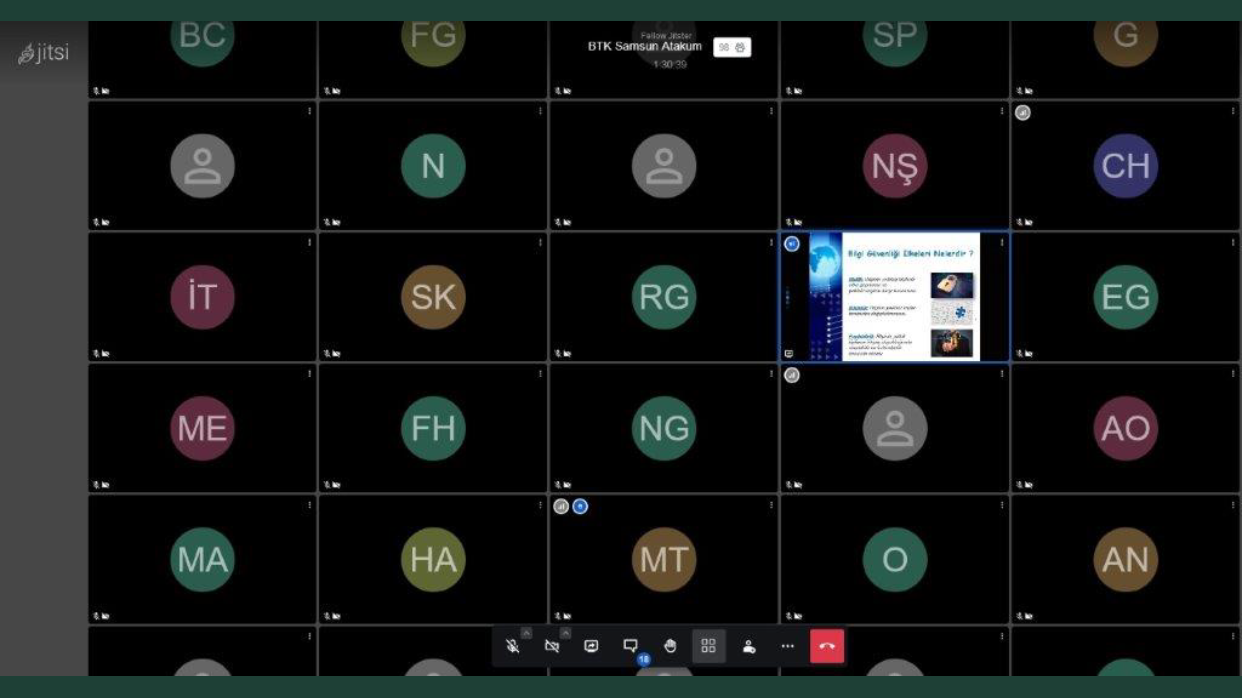Select the BC participant avatar
The image size is (1242, 698).
coord(202,42)
